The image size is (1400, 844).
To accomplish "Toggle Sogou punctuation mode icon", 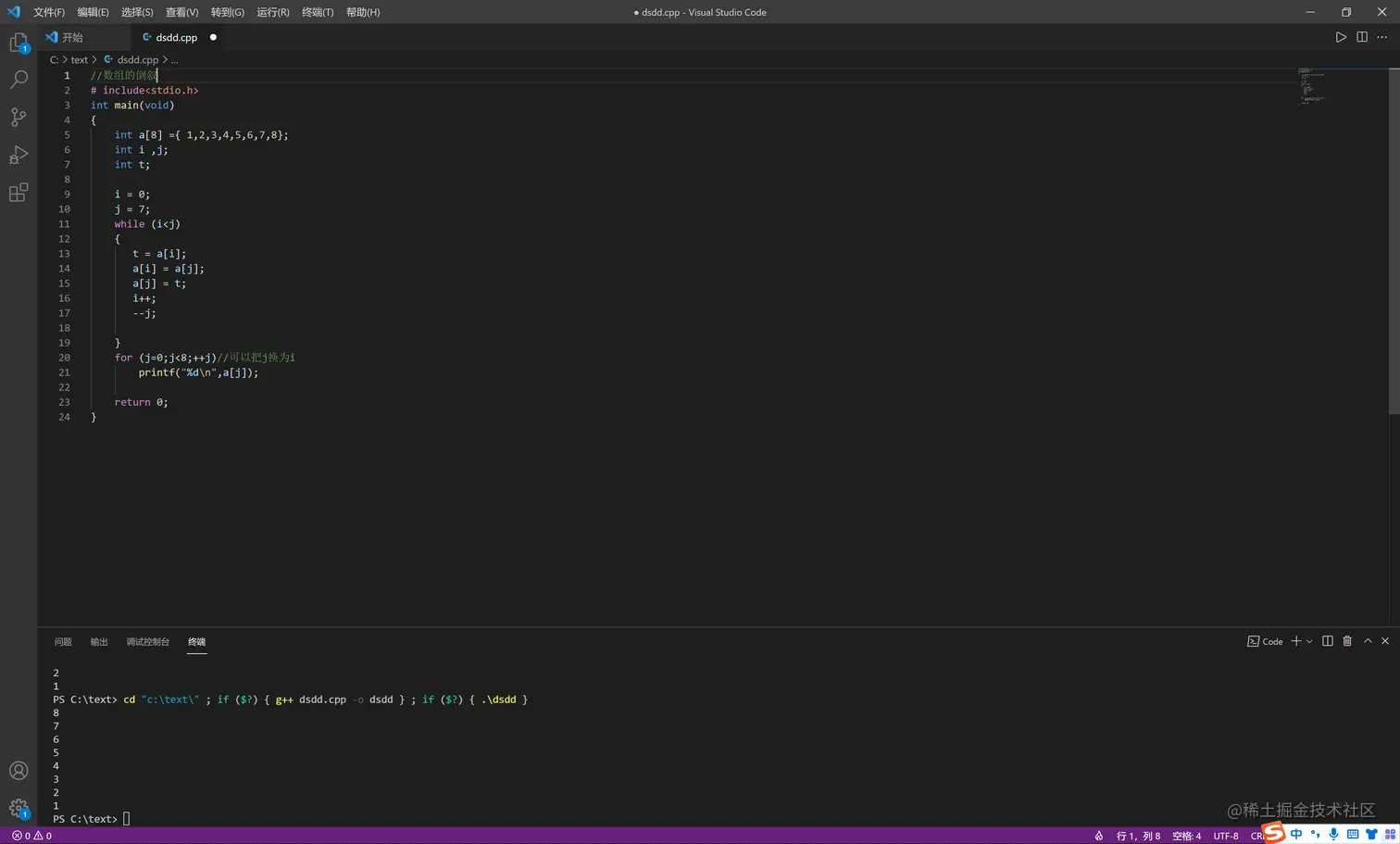I will [1315, 835].
